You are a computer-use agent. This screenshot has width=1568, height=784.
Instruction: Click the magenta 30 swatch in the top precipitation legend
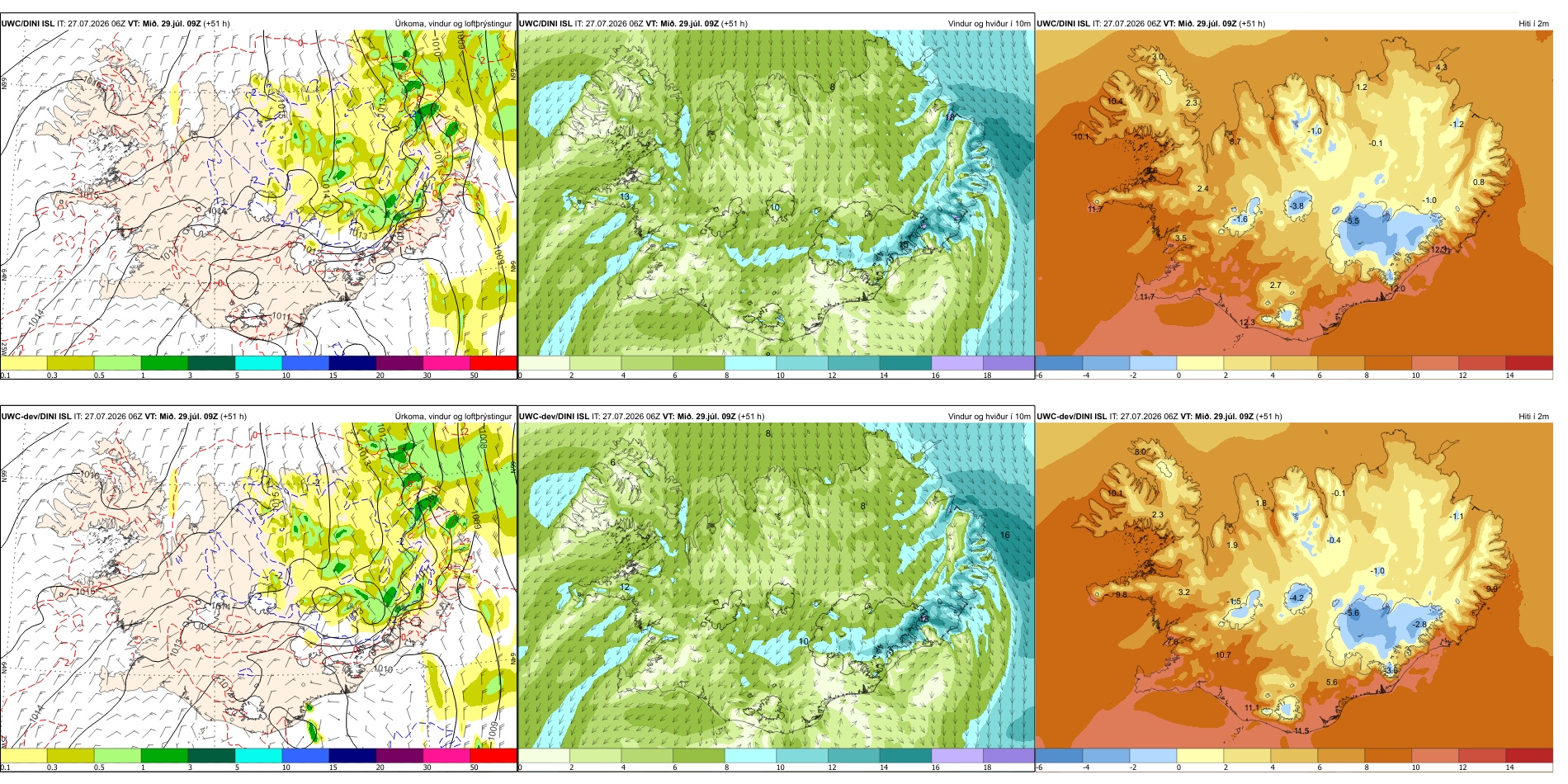pos(446,362)
